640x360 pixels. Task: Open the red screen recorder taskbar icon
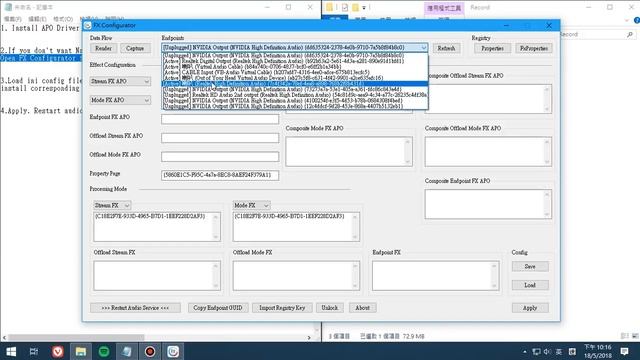[x=150, y=351]
